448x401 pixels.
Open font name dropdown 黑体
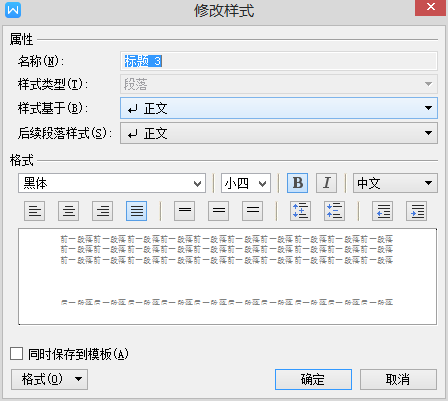pyautogui.click(x=112, y=183)
